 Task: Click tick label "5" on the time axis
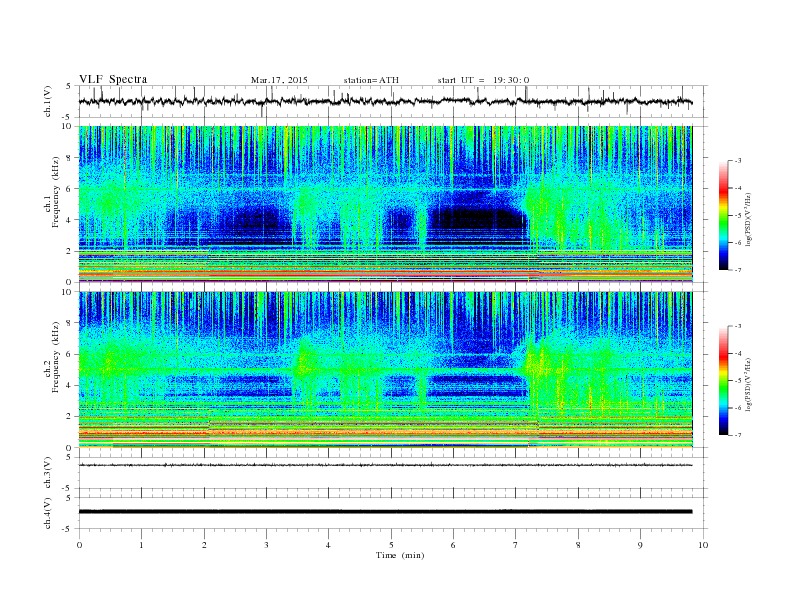tap(391, 545)
